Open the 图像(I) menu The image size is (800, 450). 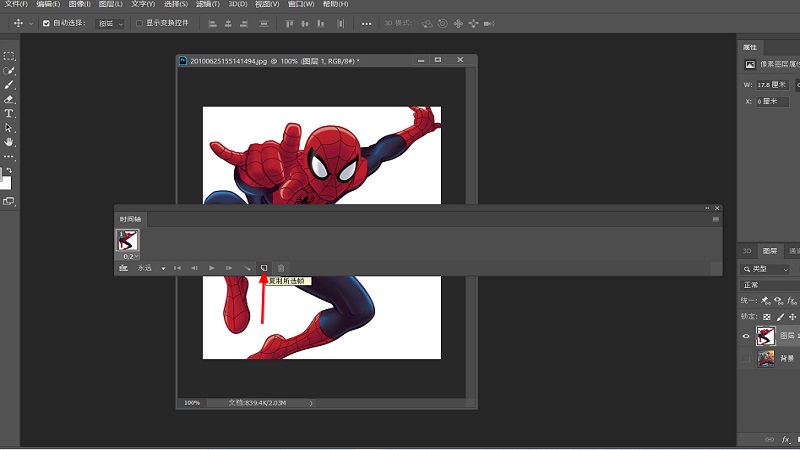80,4
